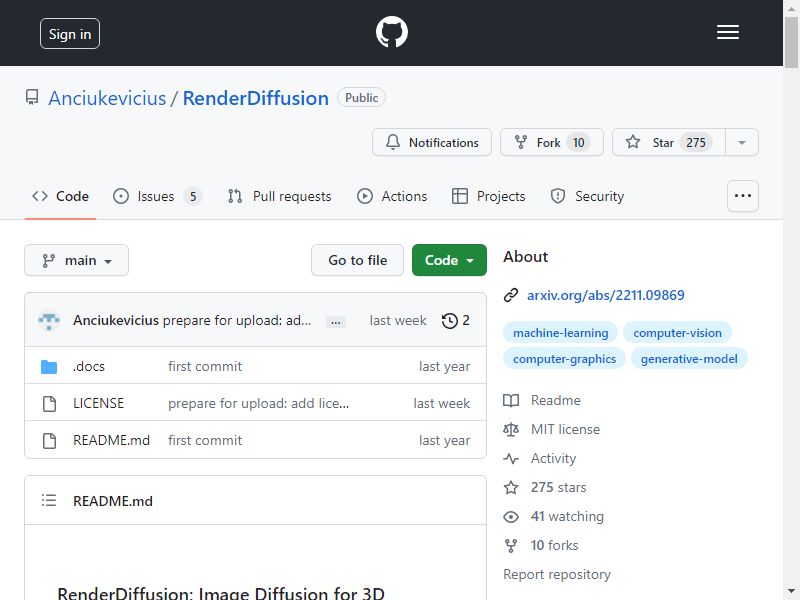Open the Anciukevicius user profile link

click(x=107, y=98)
